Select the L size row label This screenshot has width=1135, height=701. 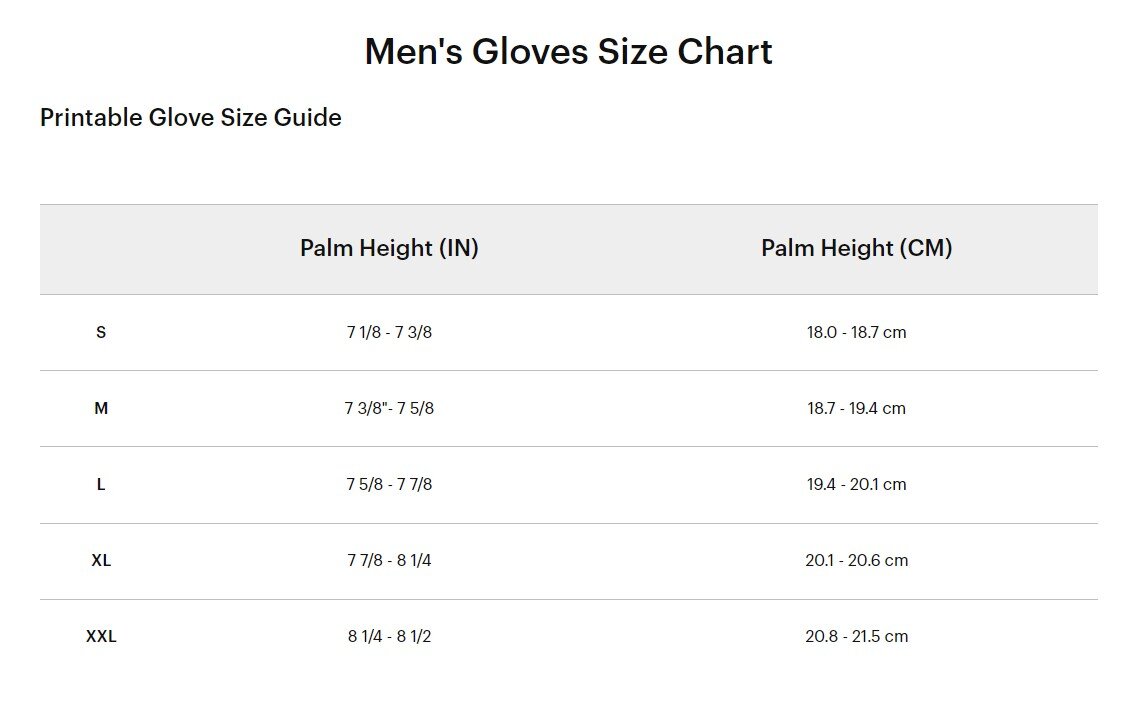point(101,484)
